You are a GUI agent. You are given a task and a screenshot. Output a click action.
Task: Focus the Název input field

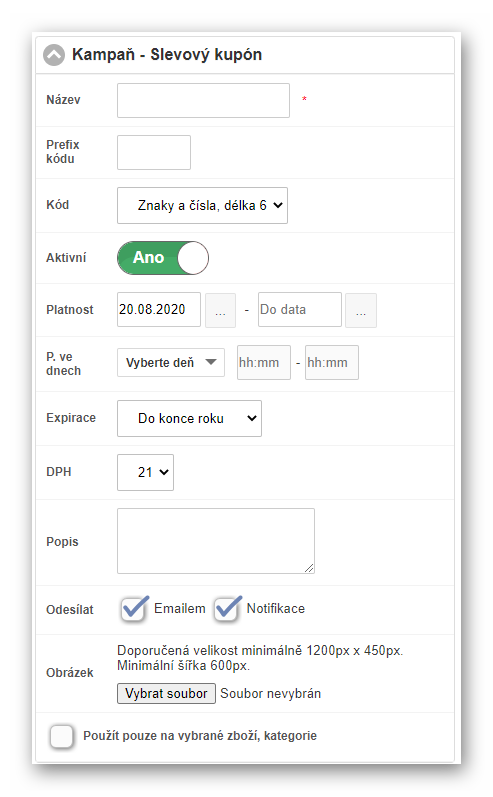tap(203, 101)
